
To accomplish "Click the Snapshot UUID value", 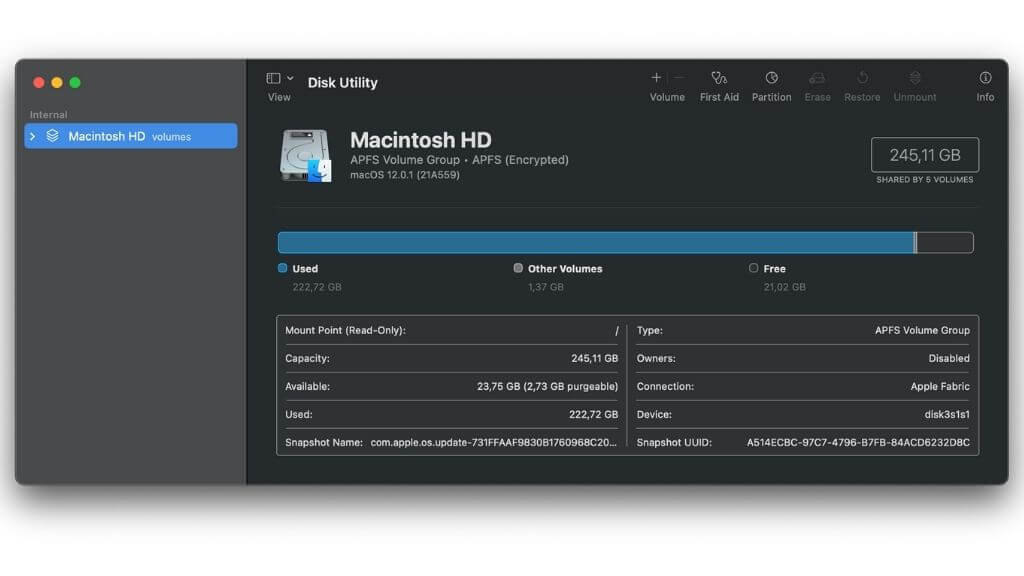I will click(858, 443).
